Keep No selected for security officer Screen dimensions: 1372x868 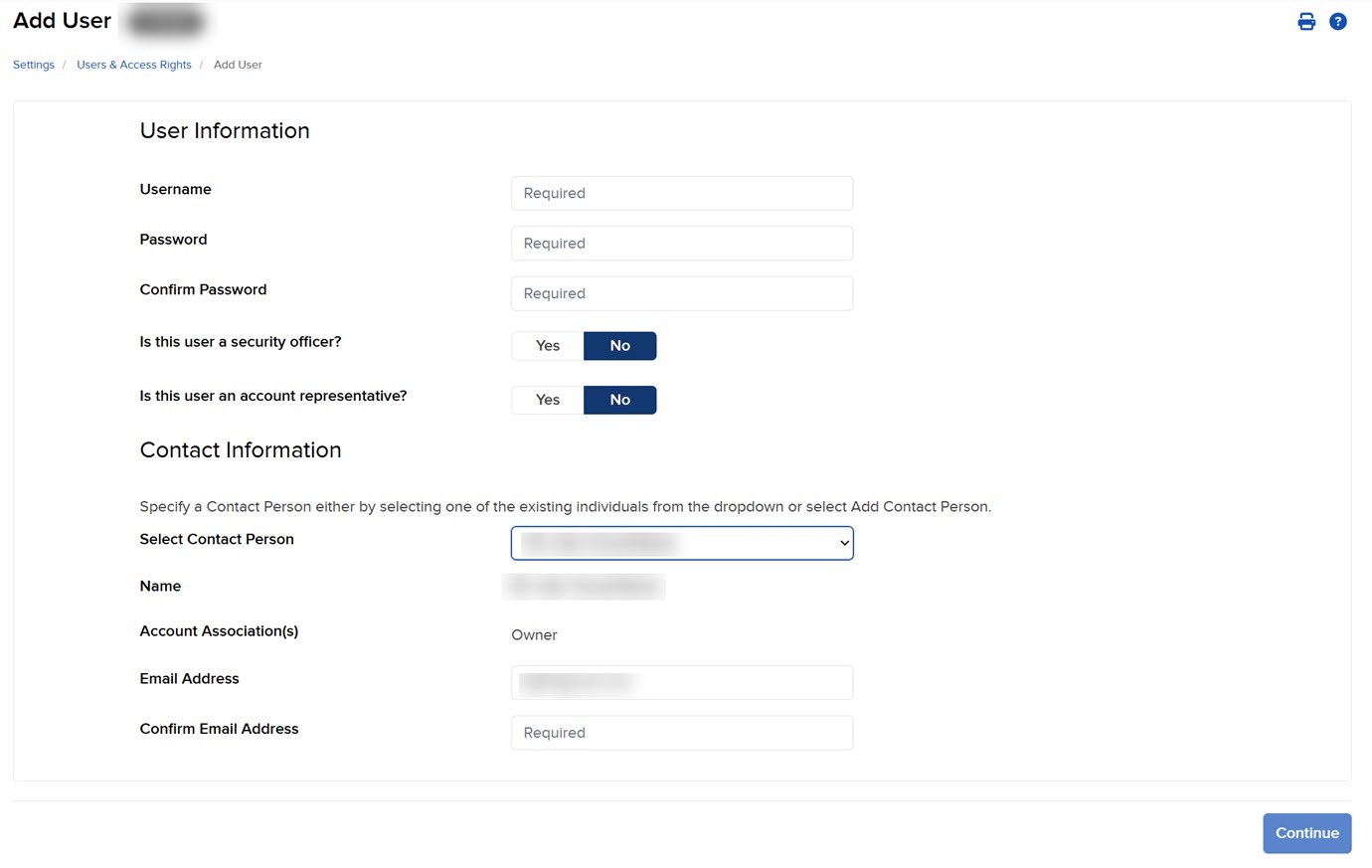point(619,345)
